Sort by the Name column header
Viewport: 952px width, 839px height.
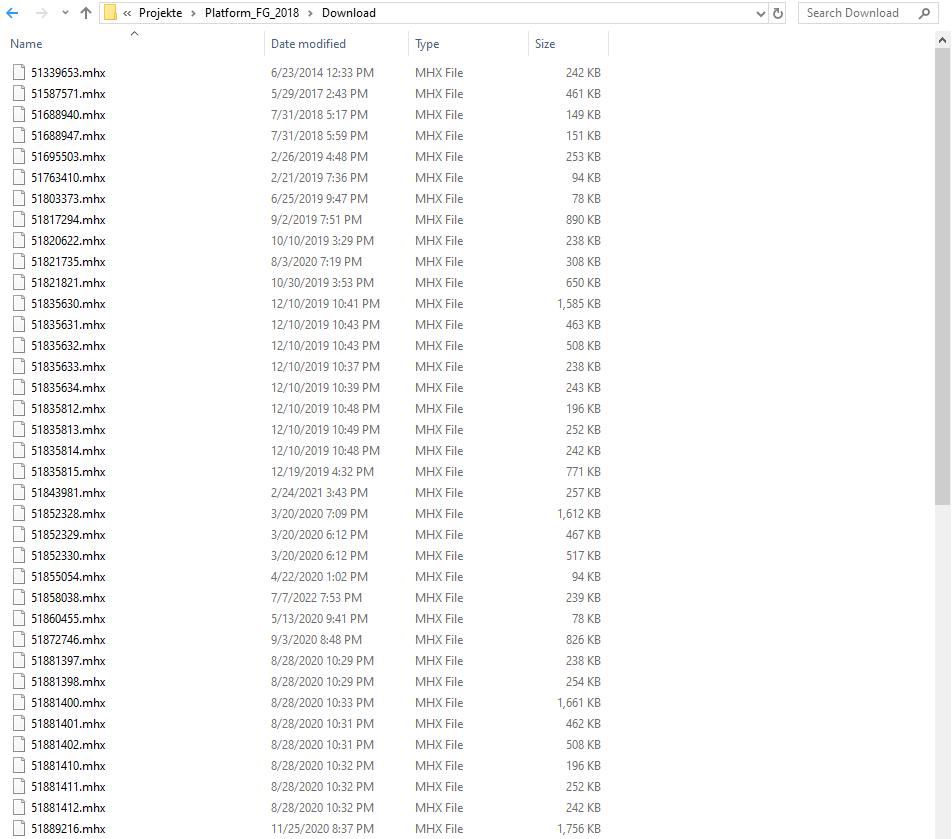(x=26, y=44)
